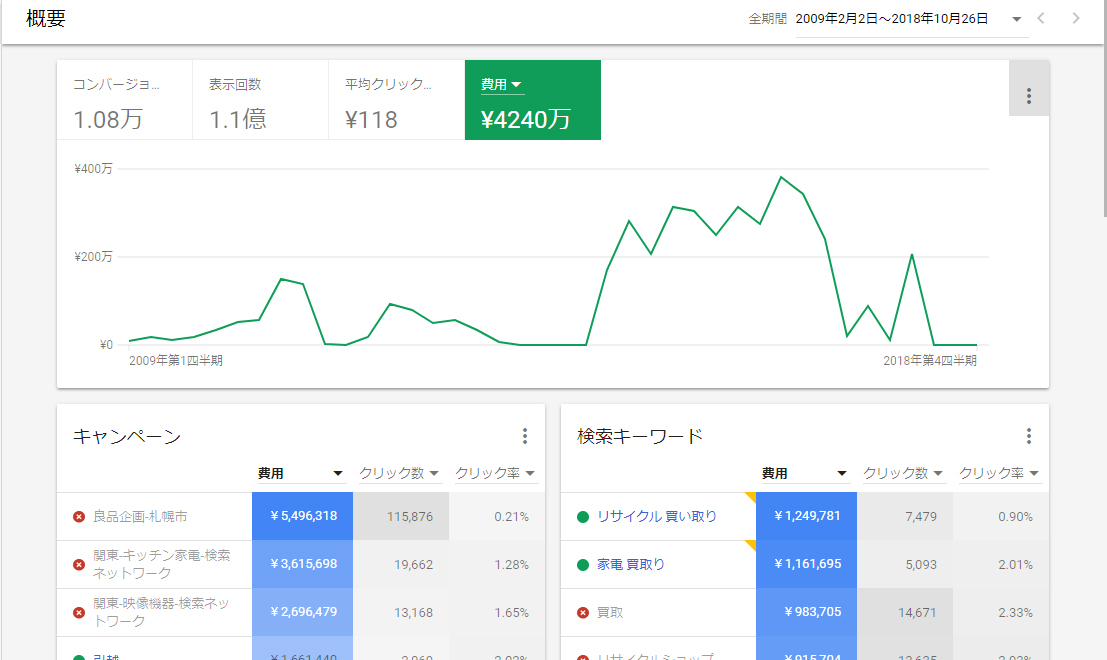The height and width of the screenshot is (660, 1107).
Task: Click the 19,662 clicks value
Action: tap(414, 565)
